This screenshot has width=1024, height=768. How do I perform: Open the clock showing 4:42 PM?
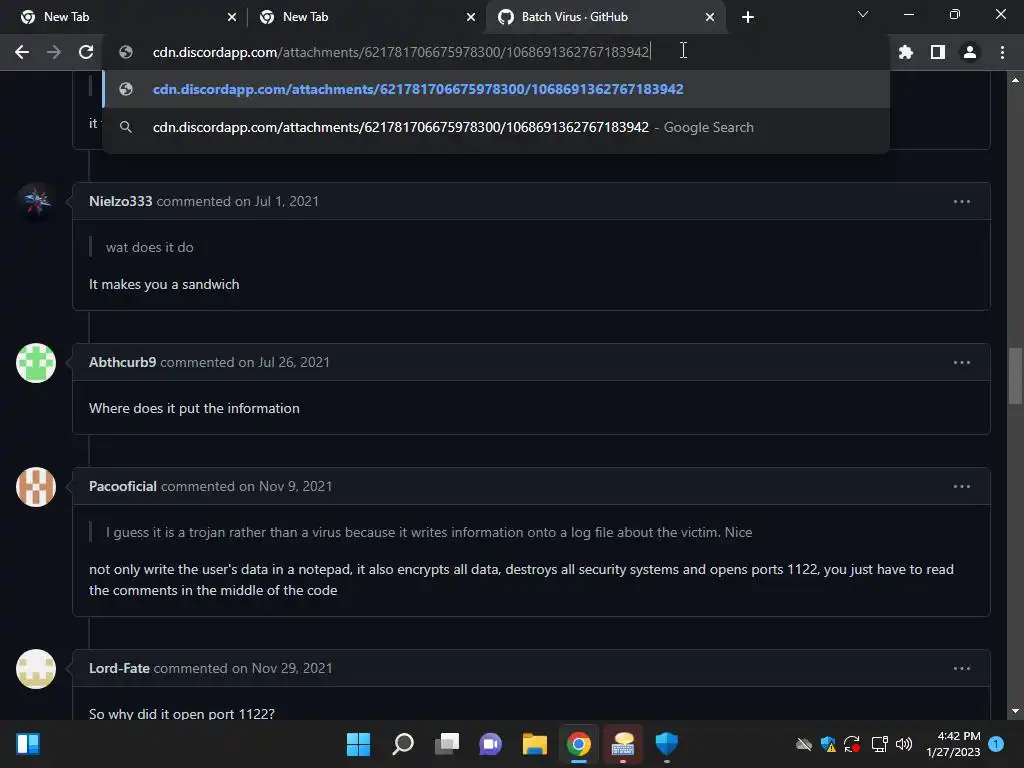[x=953, y=744]
